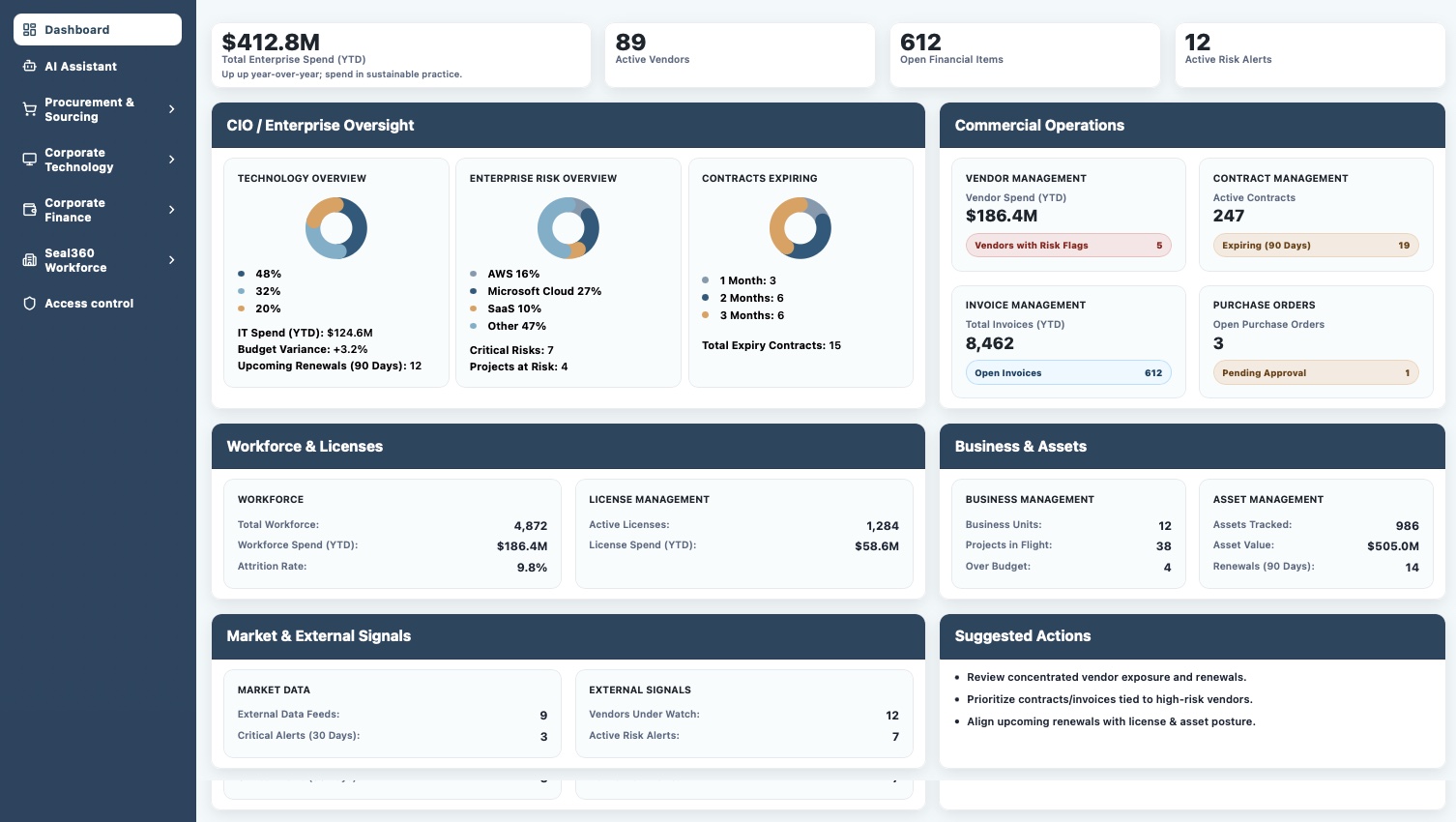Click Upcoming Renewals (90 Days): 12 text

(330, 366)
